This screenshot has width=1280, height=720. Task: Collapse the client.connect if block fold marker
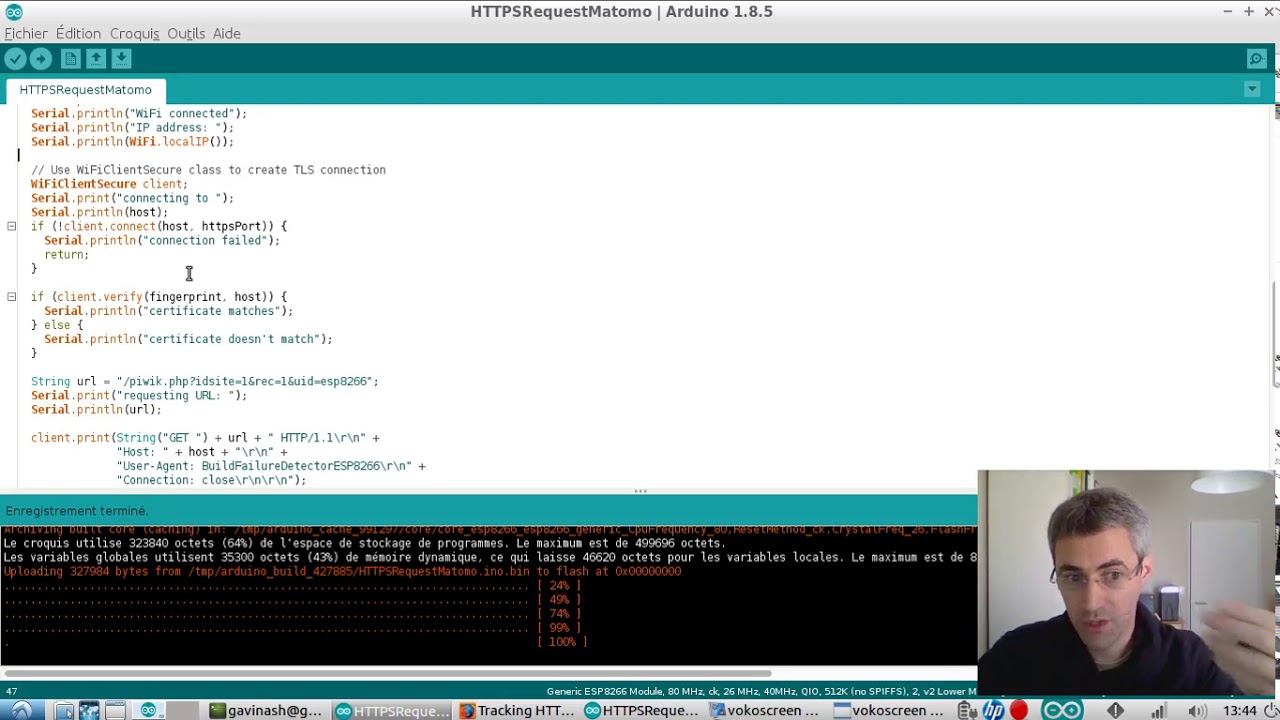point(12,226)
